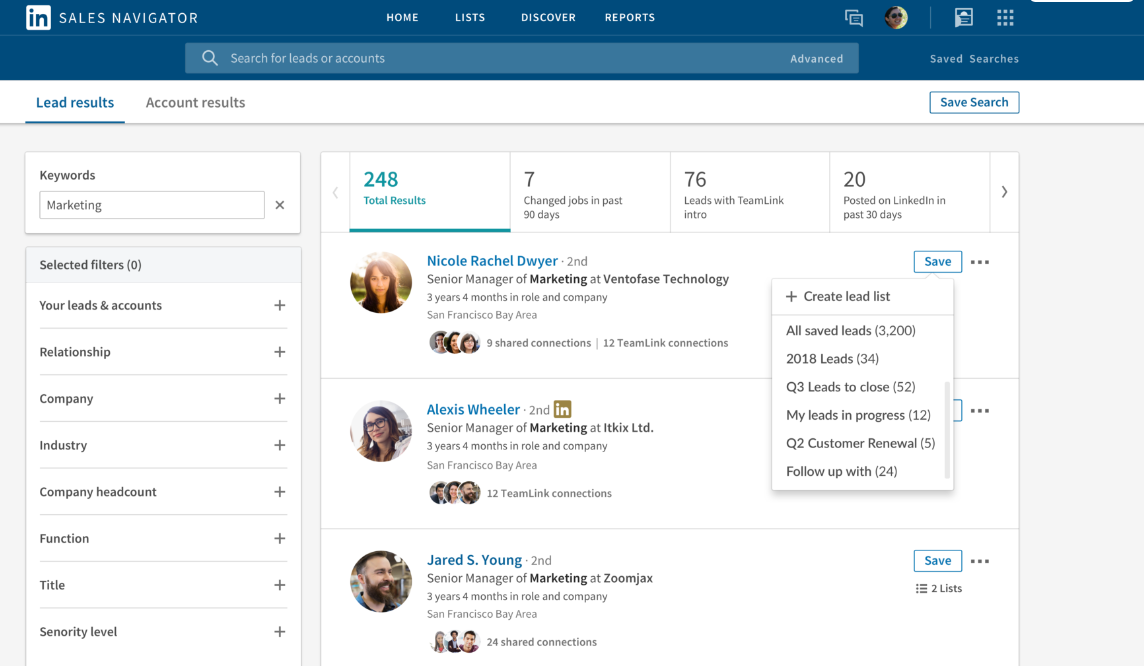Click LinkedIn premium badge next to Alexis Wheeler
1144x666 pixels.
[x=563, y=409]
